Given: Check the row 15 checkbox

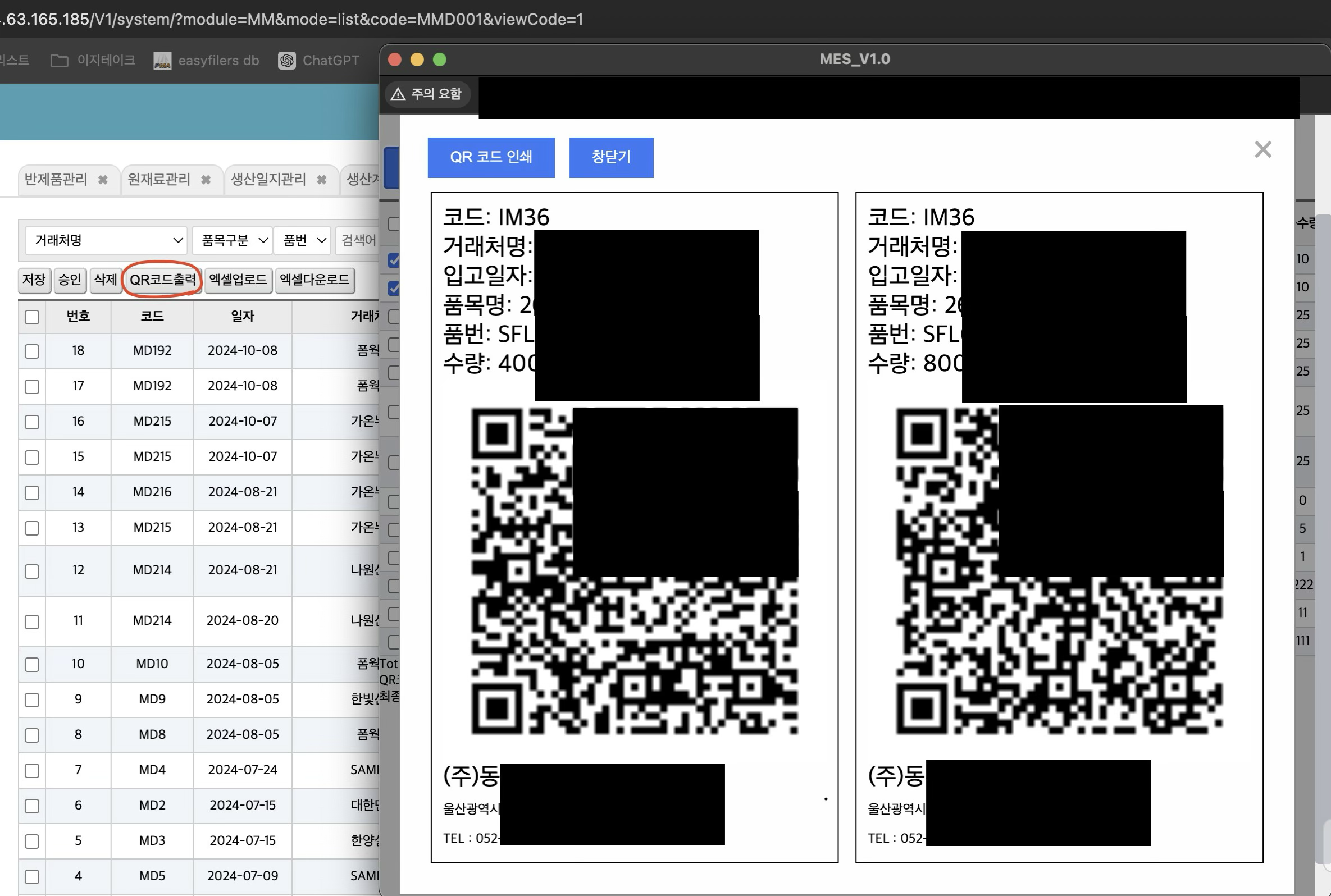Looking at the screenshot, I should (x=32, y=457).
